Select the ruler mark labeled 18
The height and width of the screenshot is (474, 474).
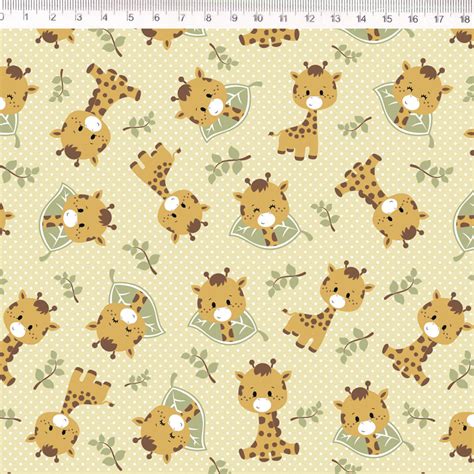(x=465, y=19)
